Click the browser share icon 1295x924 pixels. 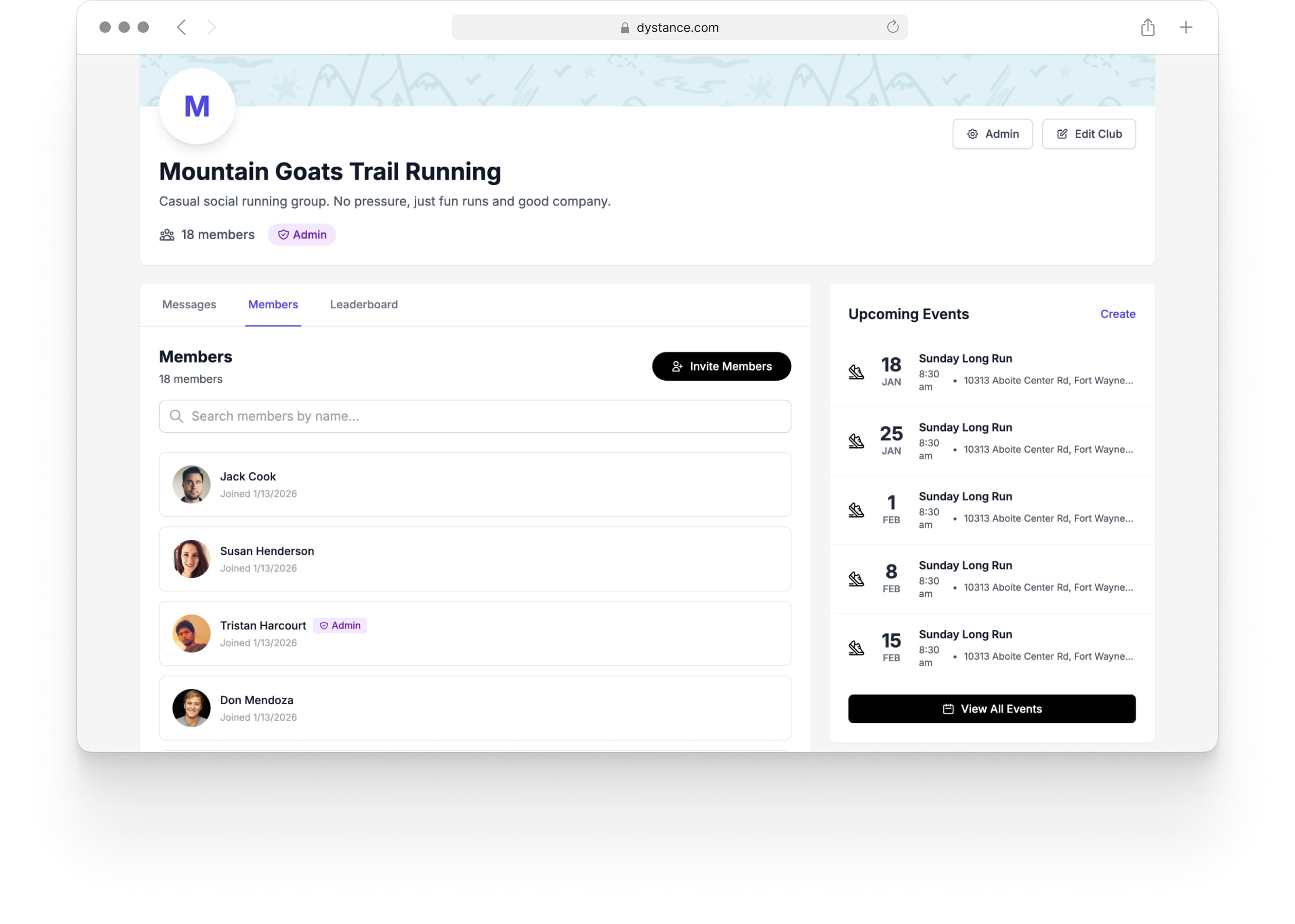(x=1147, y=27)
